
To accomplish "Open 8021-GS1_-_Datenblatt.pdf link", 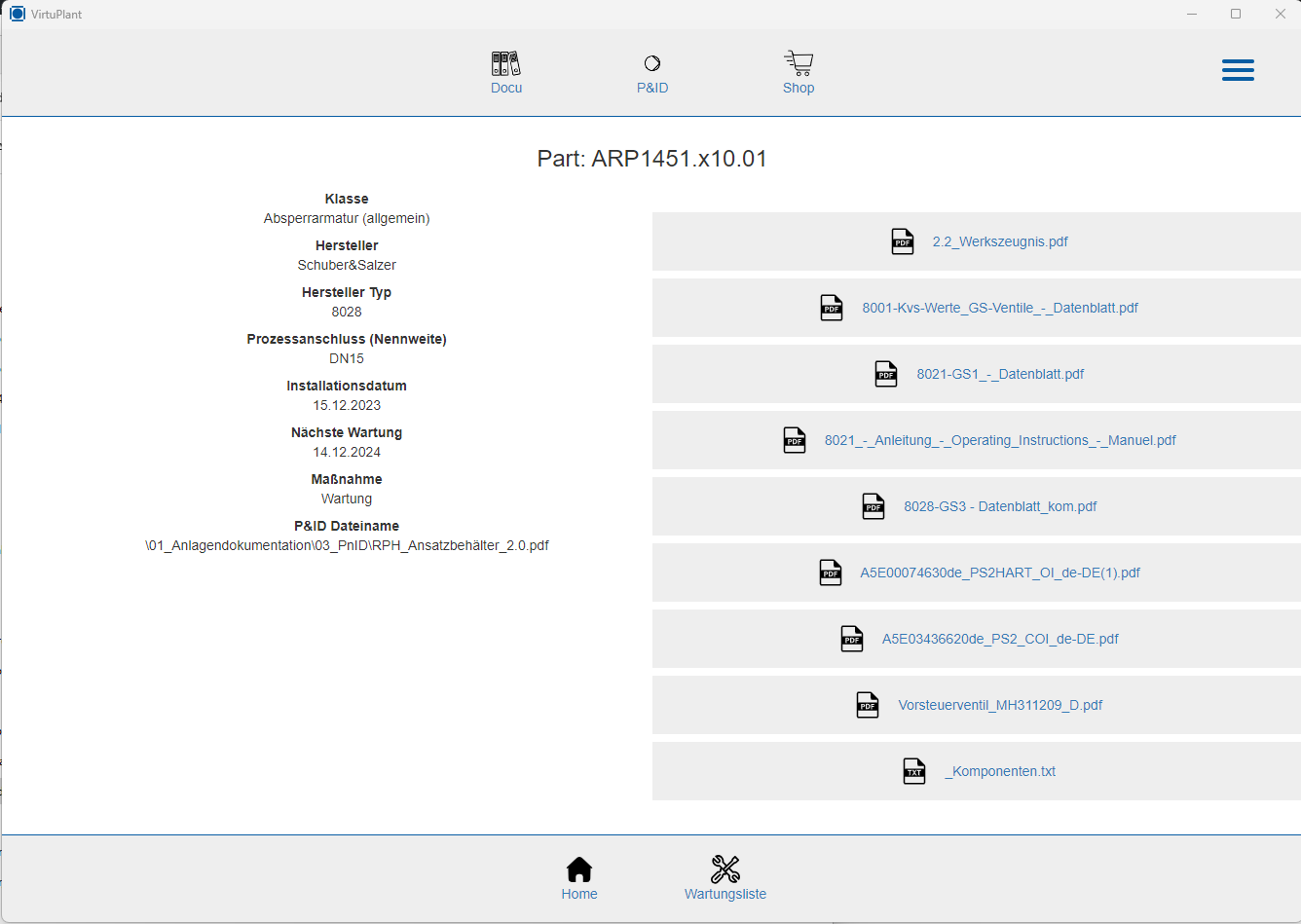I will (1000, 374).
